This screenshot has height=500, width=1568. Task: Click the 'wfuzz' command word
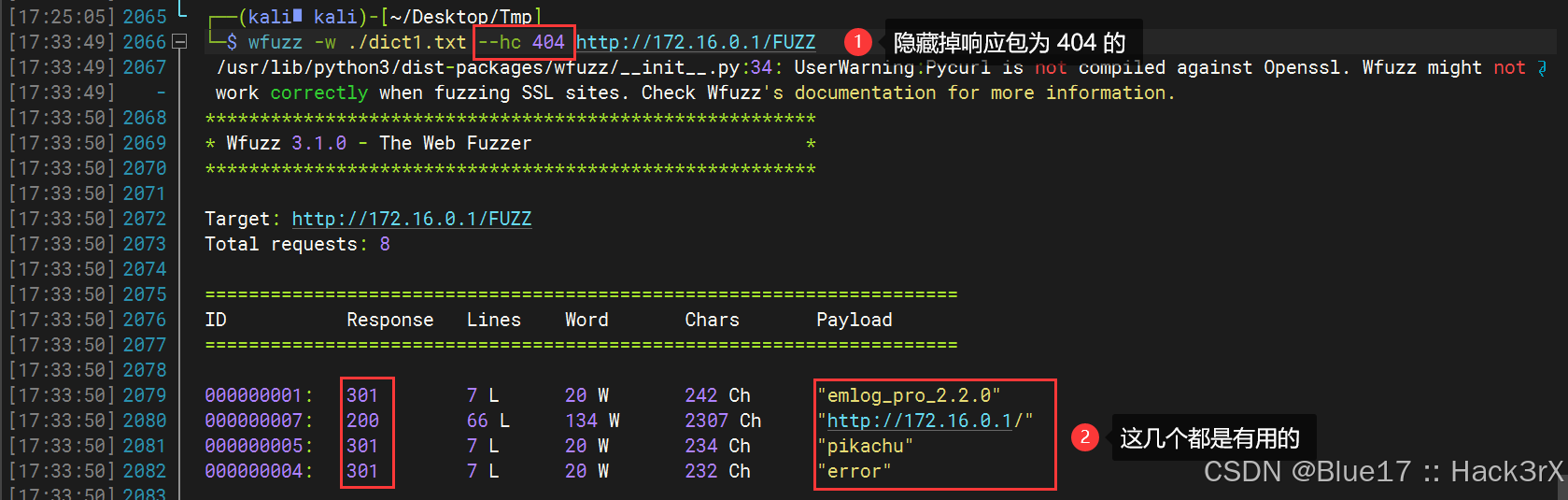pos(275,42)
